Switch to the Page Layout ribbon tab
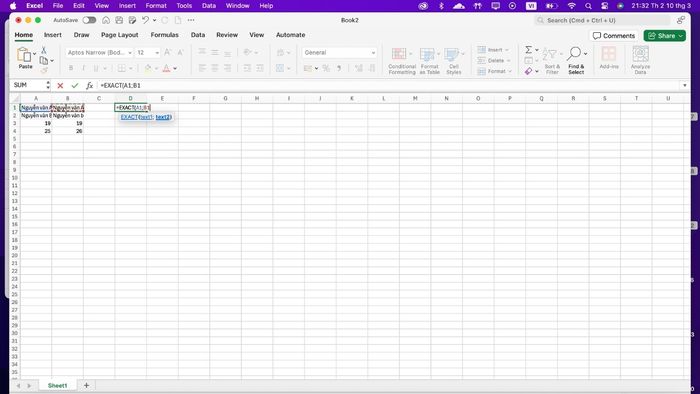This screenshot has height=394, width=700. click(120, 35)
